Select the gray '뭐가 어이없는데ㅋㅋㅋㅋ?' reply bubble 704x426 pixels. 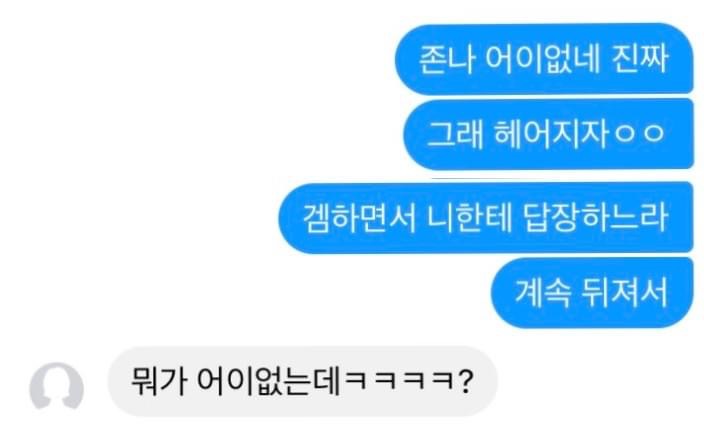coord(303,381)
